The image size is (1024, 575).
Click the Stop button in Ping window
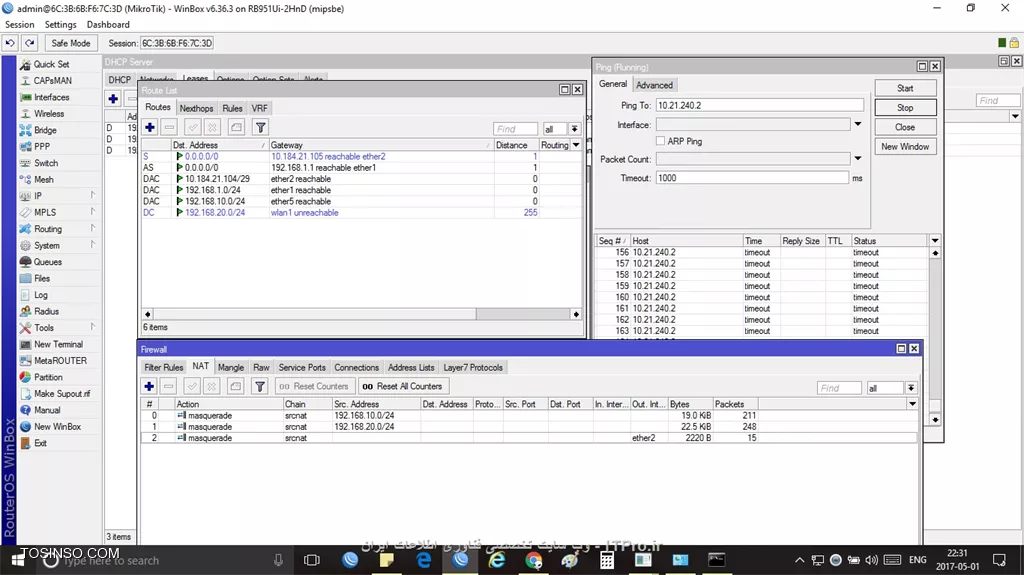pos(905,108)
